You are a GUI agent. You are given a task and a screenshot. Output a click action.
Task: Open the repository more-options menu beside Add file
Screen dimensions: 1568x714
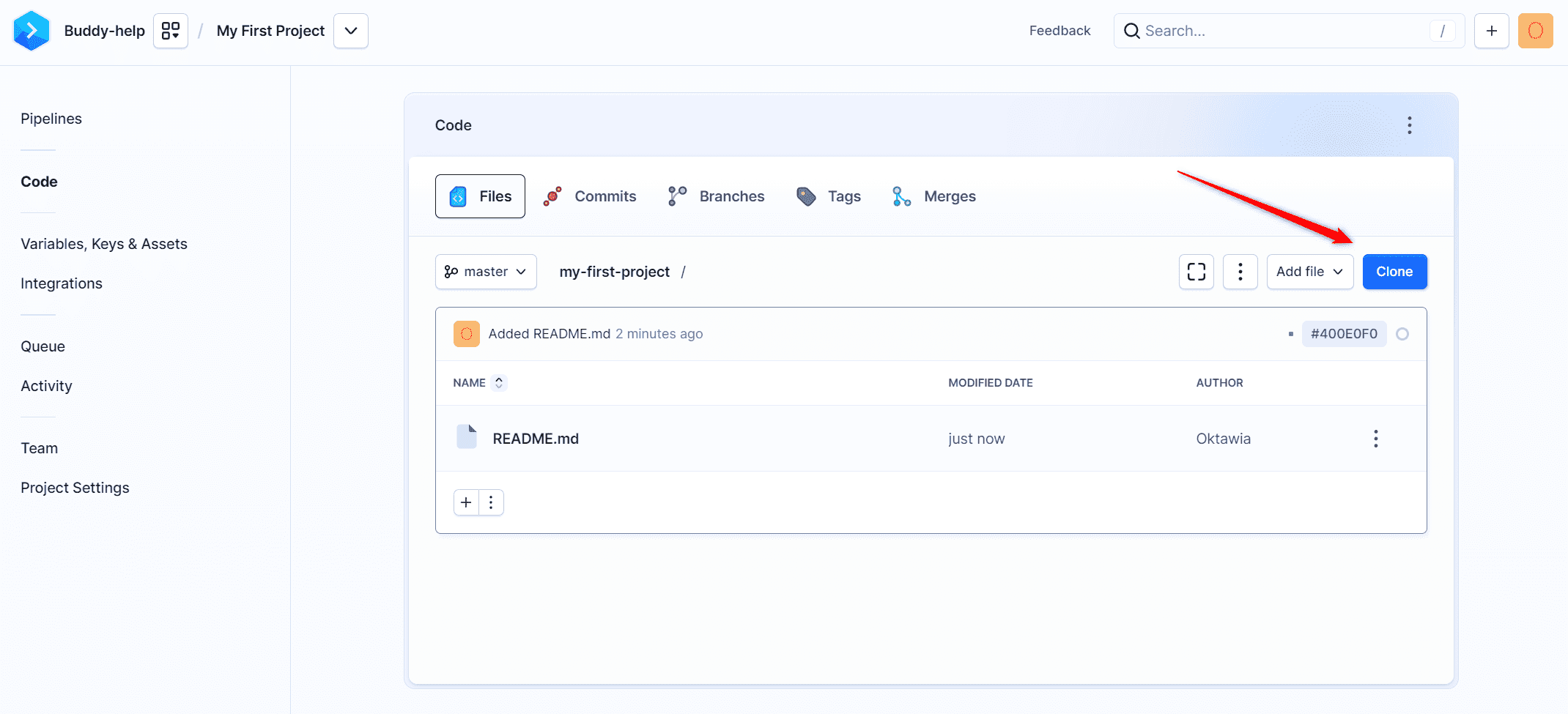1240,272
